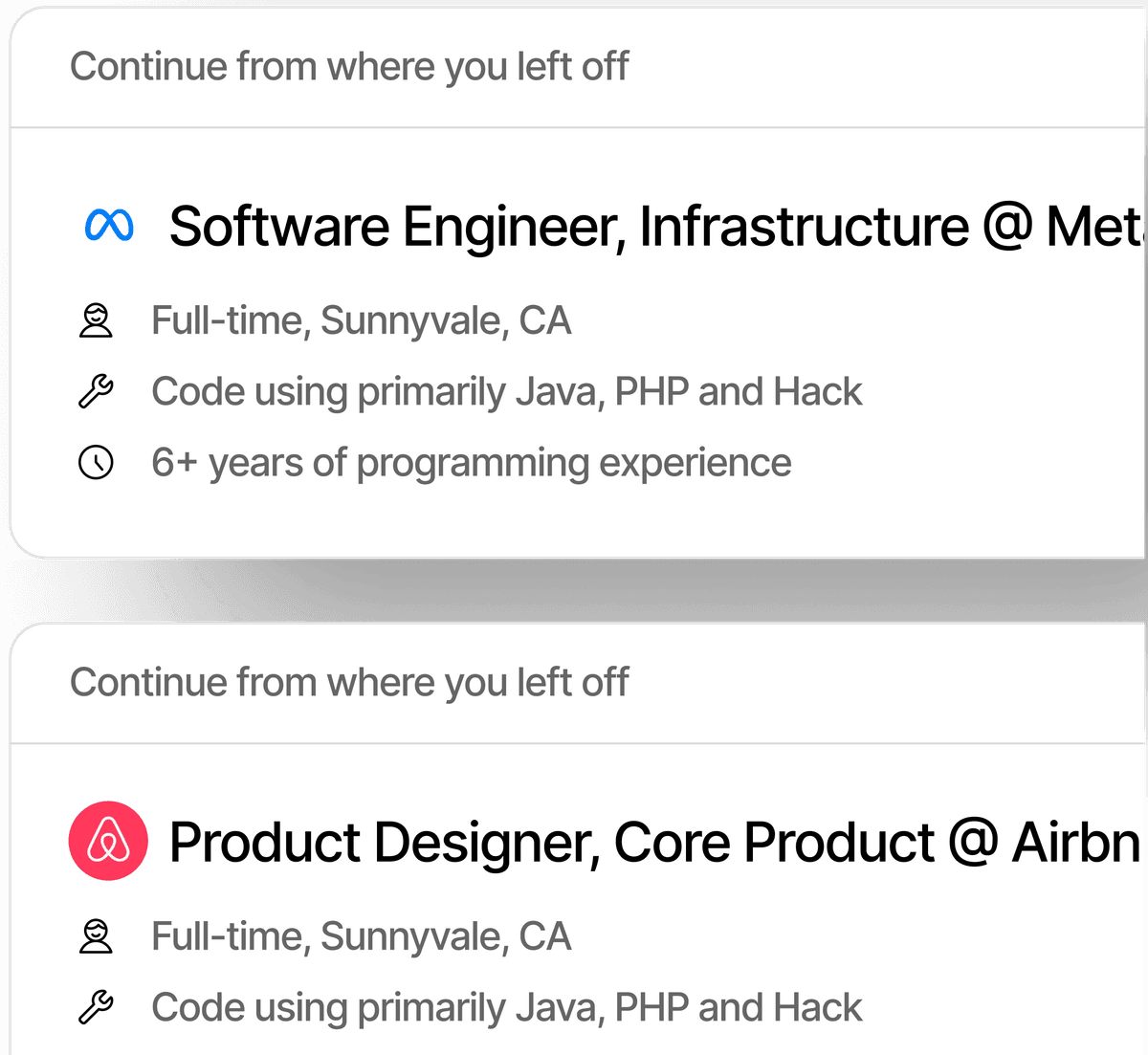Click '6+ years of programming experience' text
The image size is (1148, 1055).
[x=471, y=463]
